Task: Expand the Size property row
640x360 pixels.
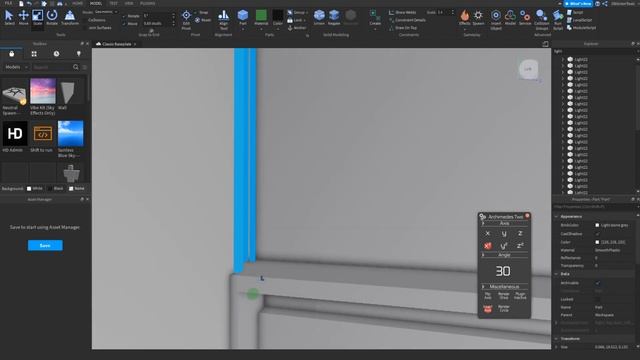Action: [x=556, y=347]
